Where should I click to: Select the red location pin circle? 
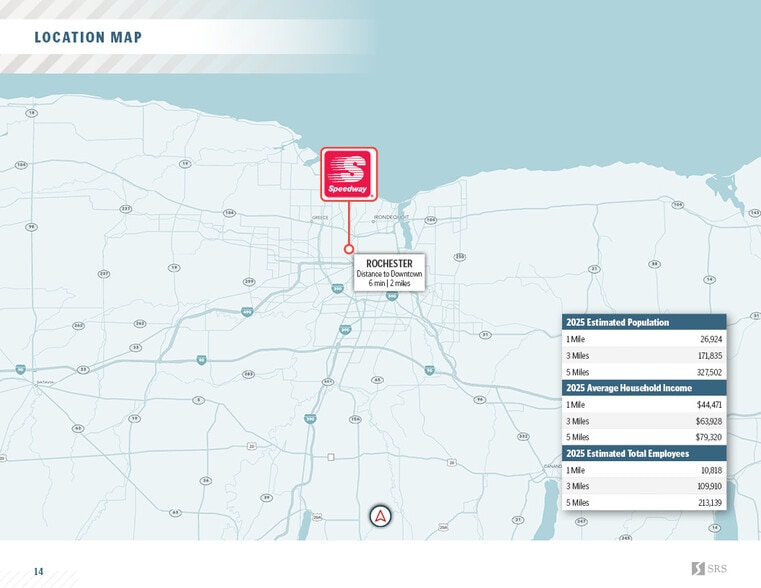(x=349, y=249)
